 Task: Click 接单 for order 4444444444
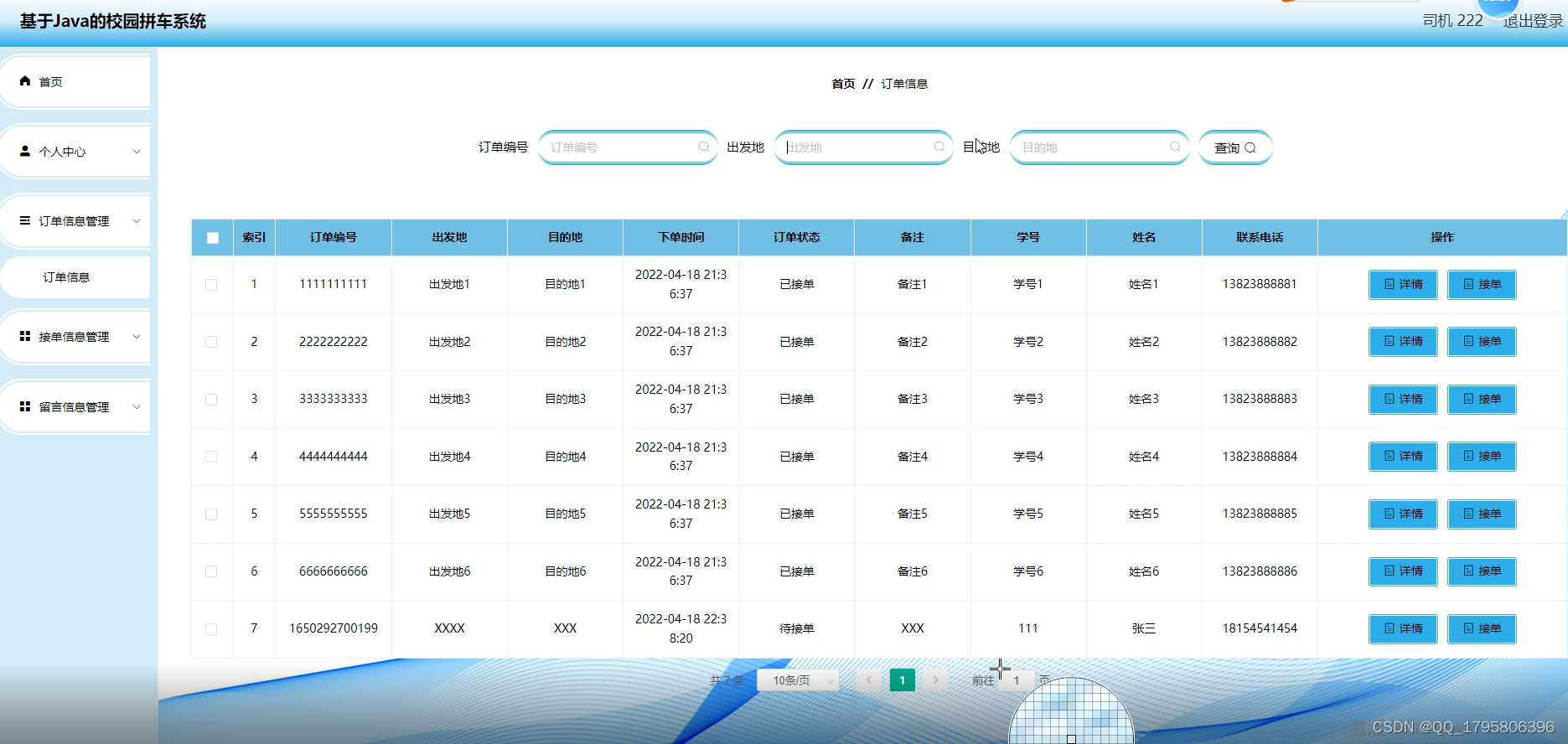tap(1482, 457)
